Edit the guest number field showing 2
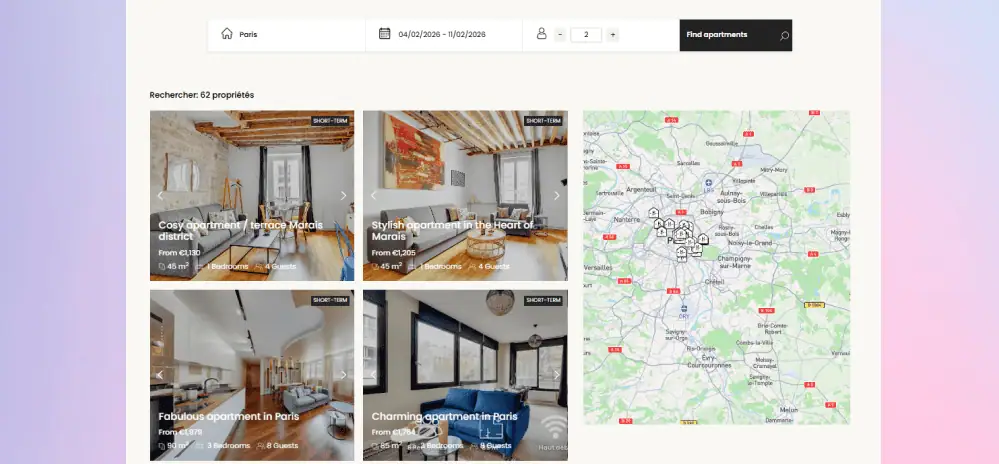This screenshot has width=999, height=464. (x=586, y=35)
